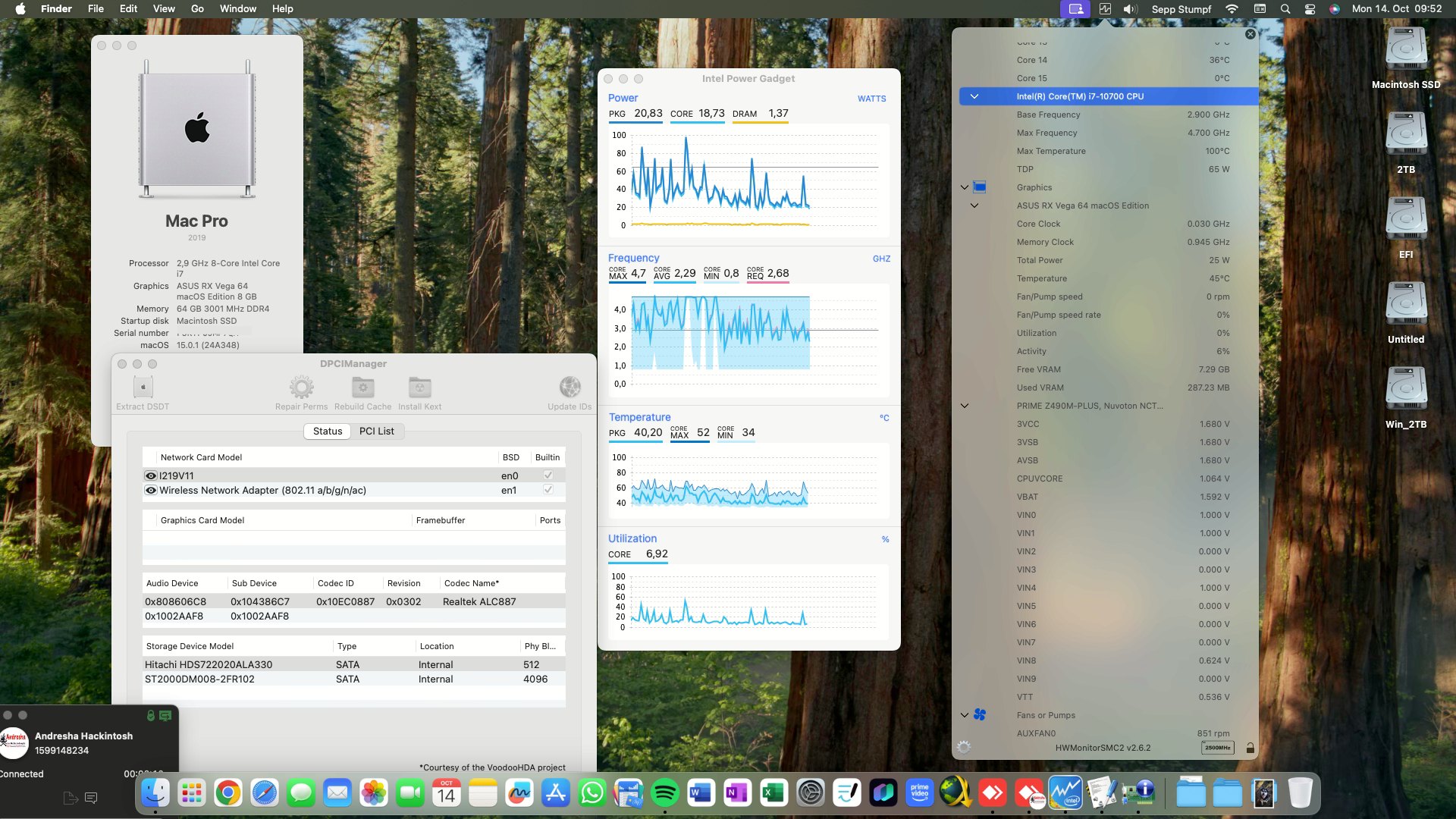
Task: Click the lock icon in HWMonitorSMC2
Action: coord(1251,747)
